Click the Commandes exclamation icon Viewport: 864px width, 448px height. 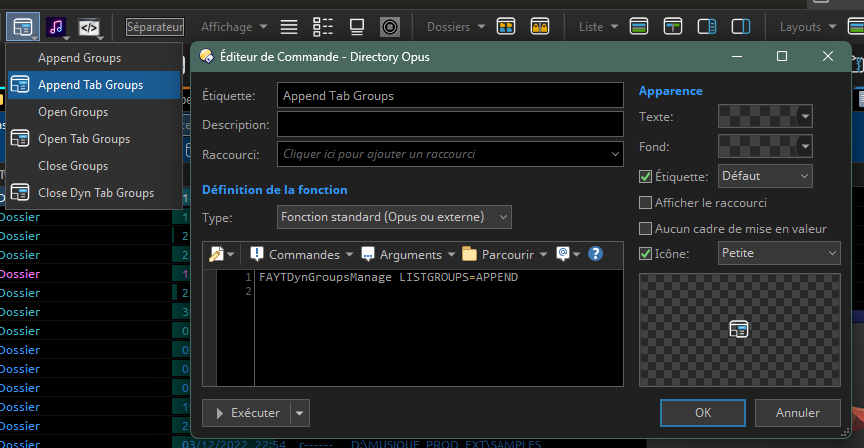pyautogui.click(x=257, y=254)
